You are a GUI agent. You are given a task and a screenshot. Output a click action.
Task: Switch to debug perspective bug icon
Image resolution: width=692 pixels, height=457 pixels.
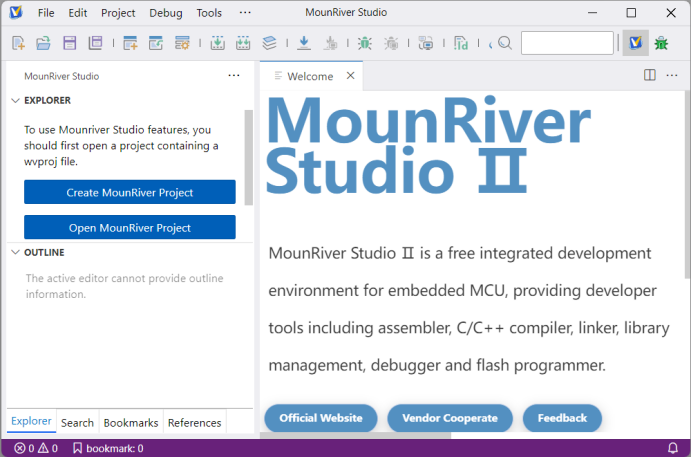pos(661,43)
